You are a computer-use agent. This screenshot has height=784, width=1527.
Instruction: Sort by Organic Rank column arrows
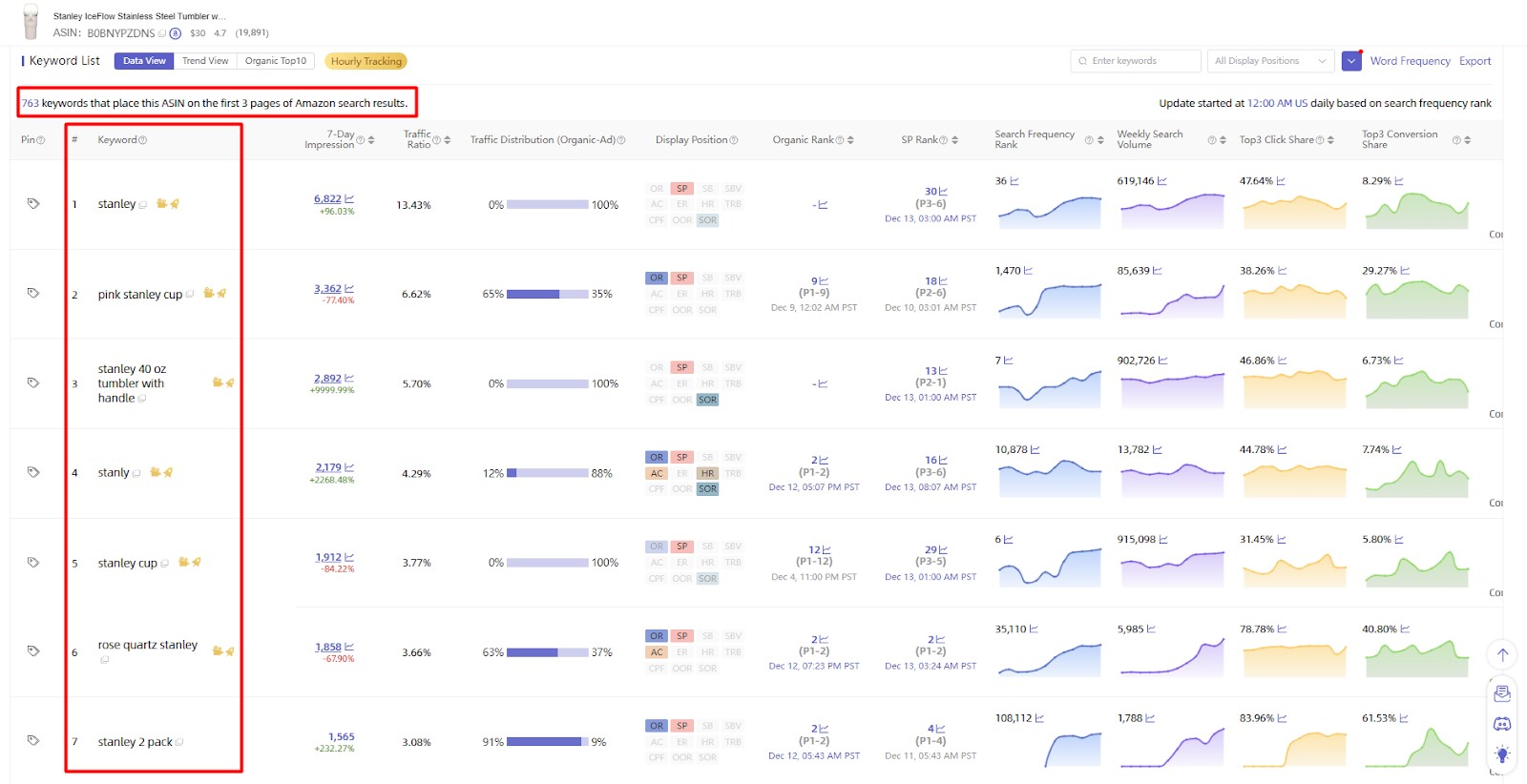[850, 140]
